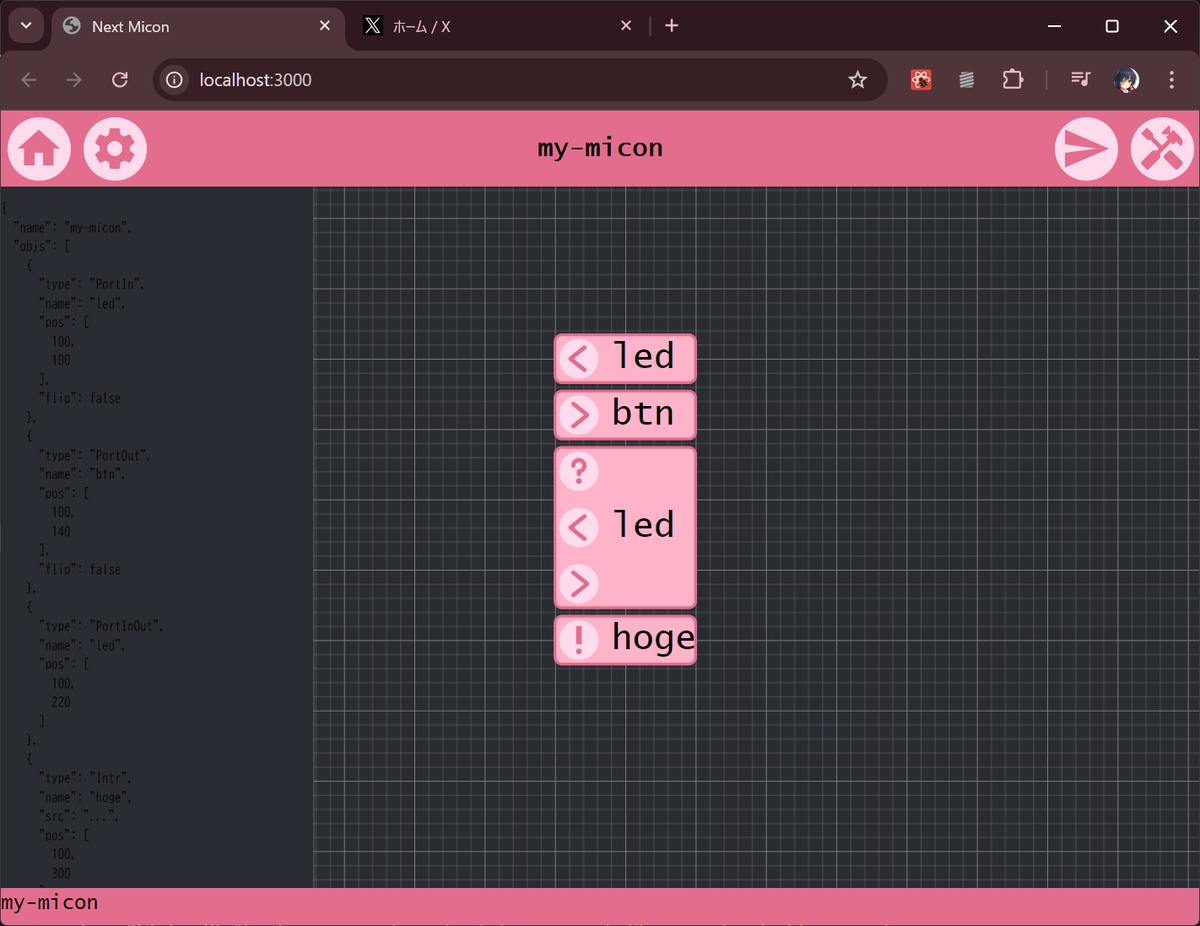
Task: Click the left-arrow icon beside led in the tall block
Action: (578, 527)
